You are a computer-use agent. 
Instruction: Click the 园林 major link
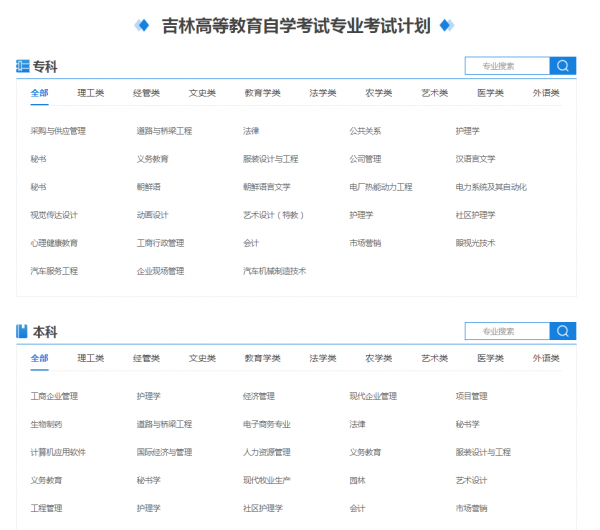pos(357,480)
